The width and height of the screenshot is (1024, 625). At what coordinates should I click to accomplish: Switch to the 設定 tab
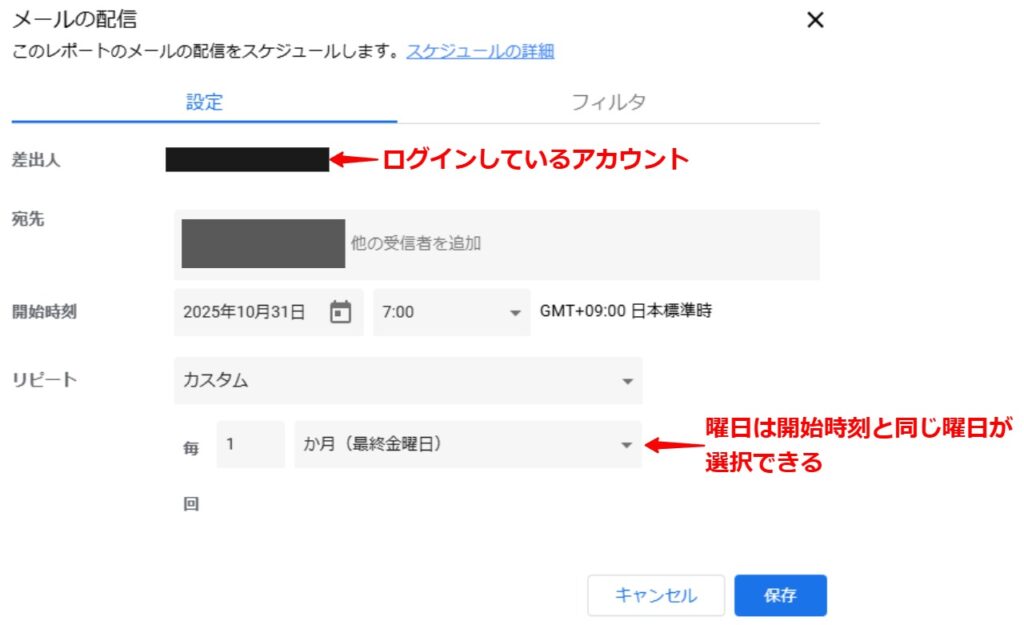[x=204, y=102]
